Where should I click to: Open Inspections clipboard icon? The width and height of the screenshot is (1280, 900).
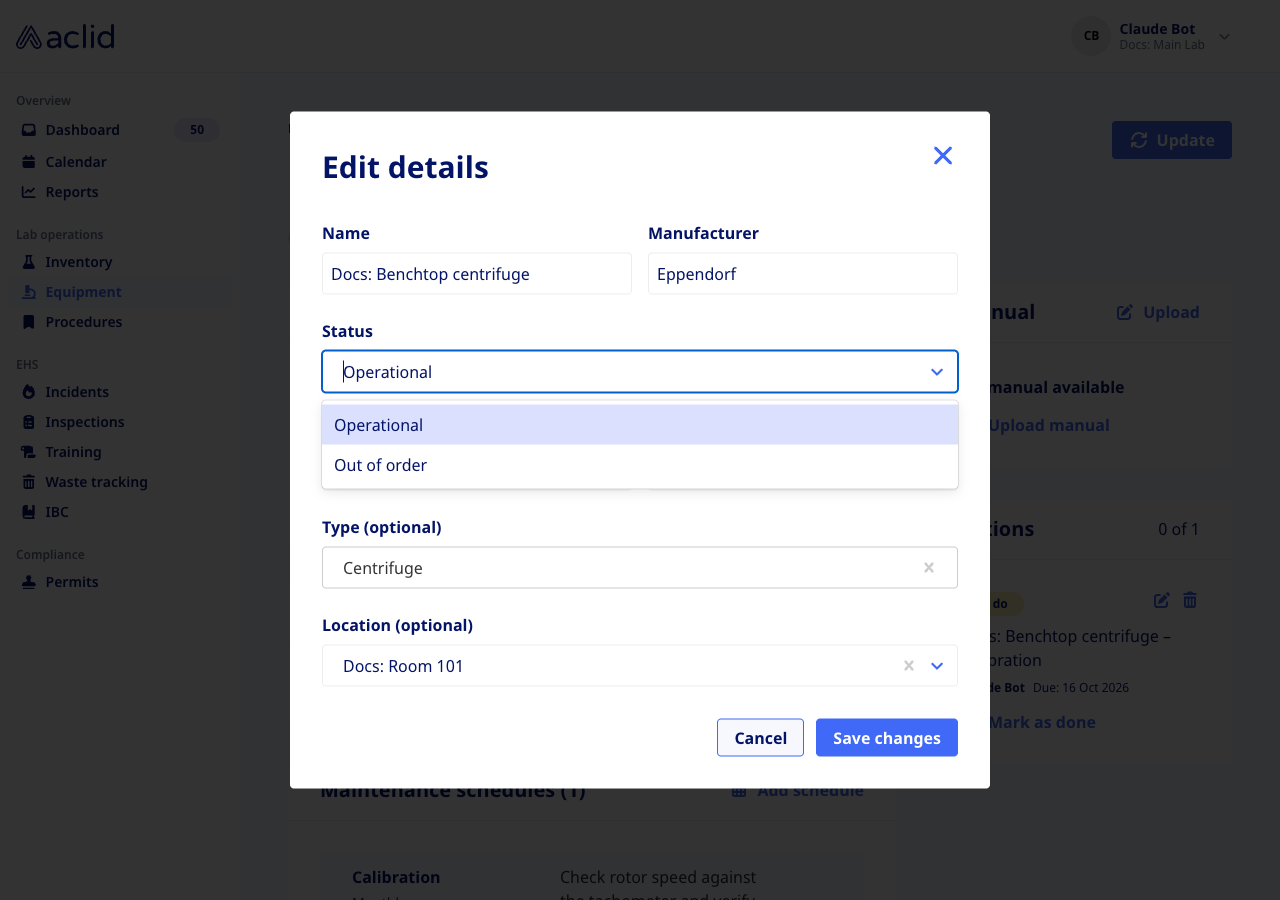coord(29,422)
